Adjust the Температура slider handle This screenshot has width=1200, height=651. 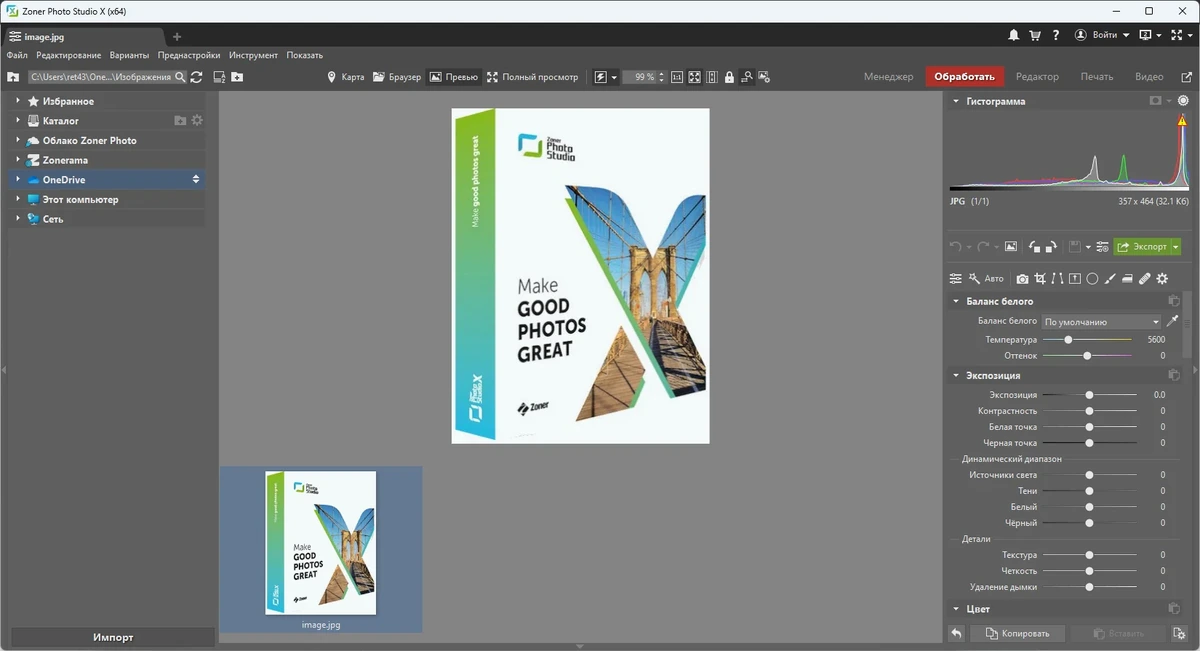pos(1068,340)
